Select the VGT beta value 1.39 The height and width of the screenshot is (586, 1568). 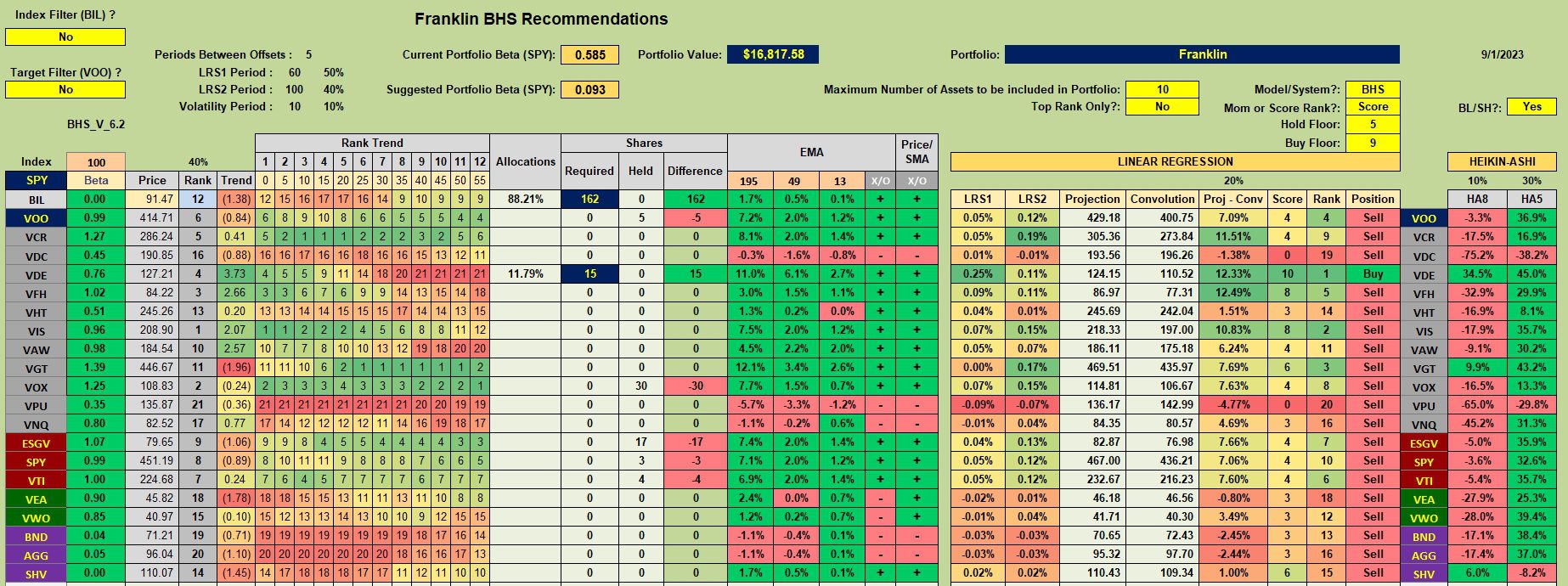coord(96,368)
